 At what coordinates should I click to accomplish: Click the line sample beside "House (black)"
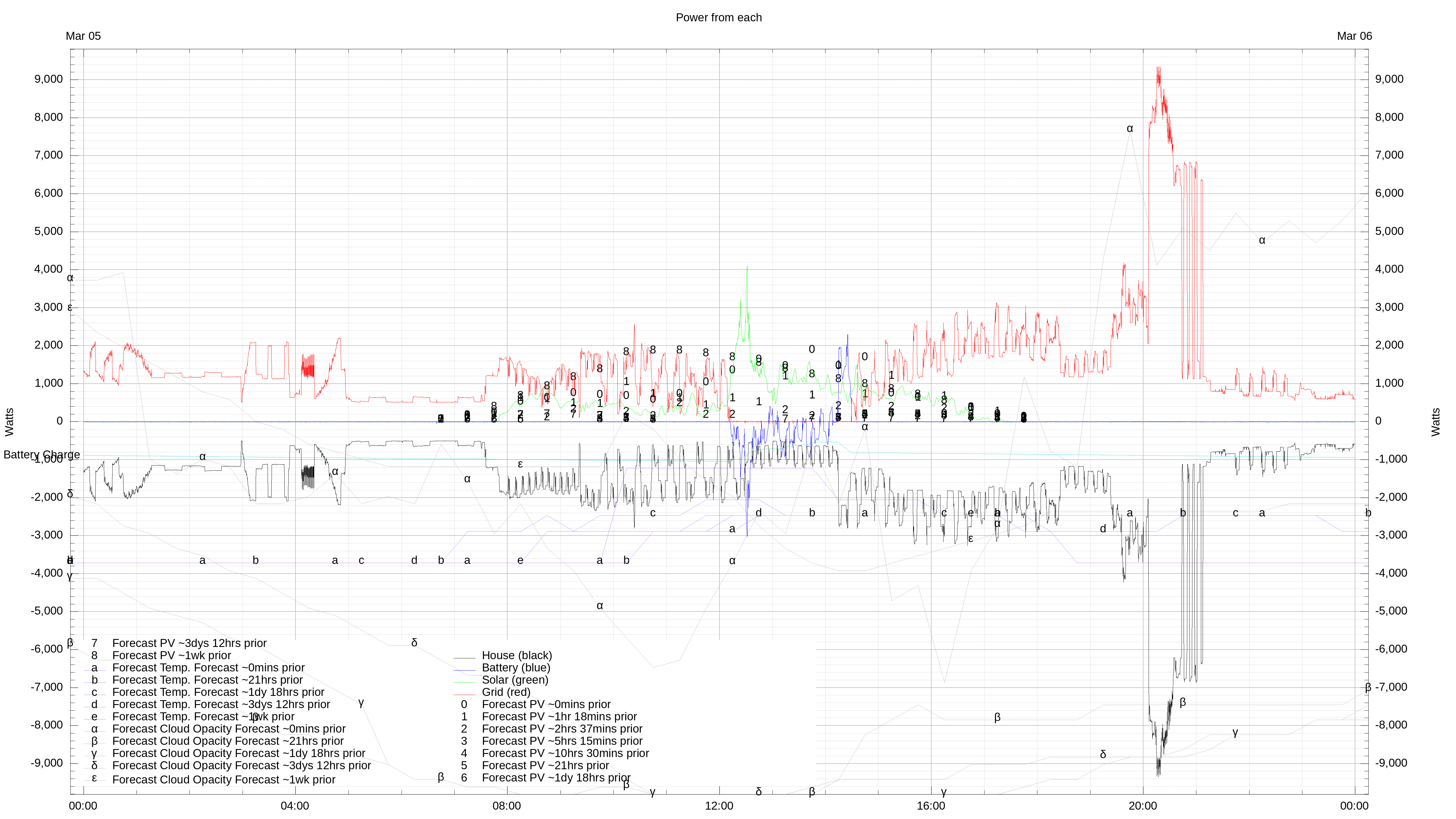[464, 659]
